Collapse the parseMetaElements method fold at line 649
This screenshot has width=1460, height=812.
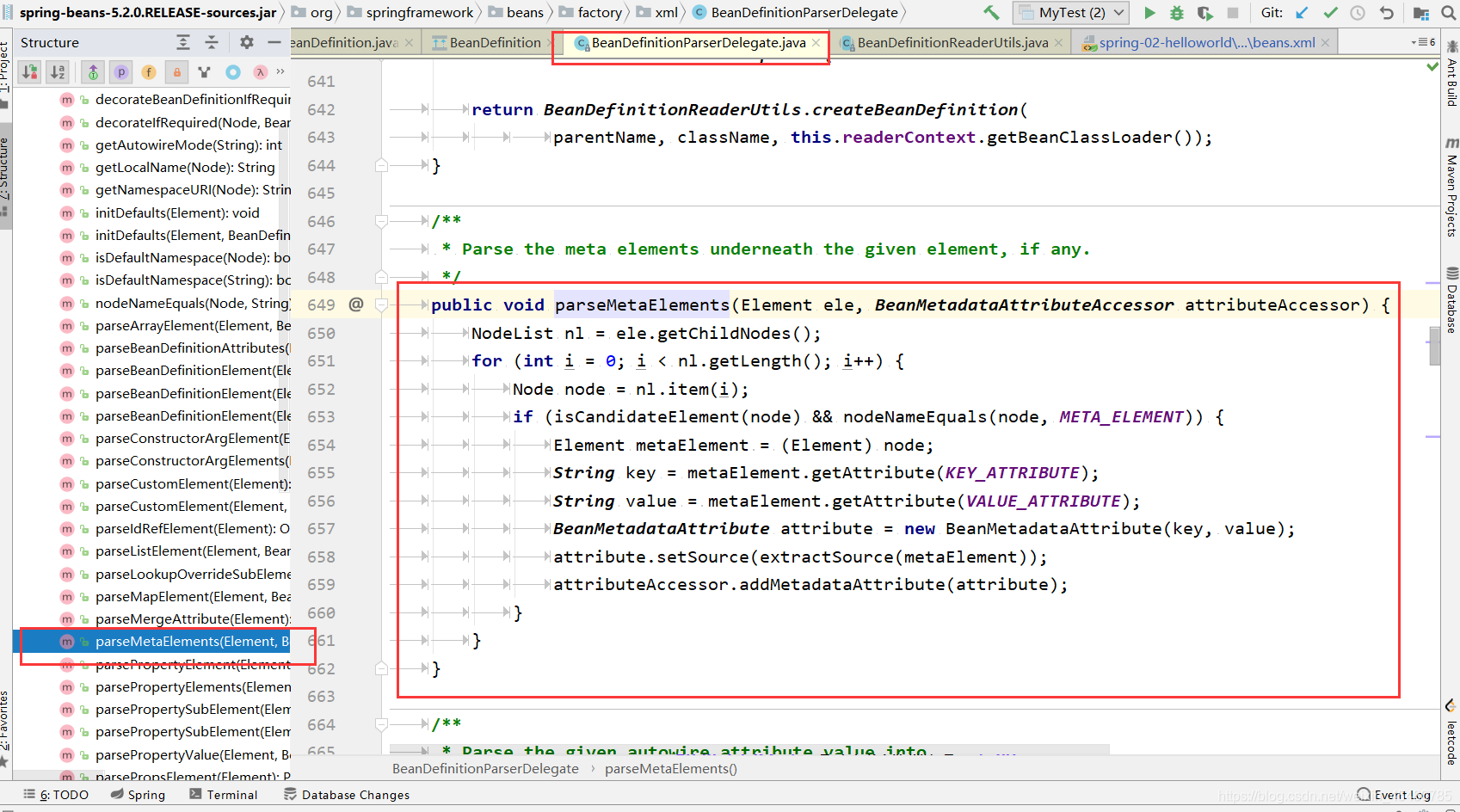point(381,304)
